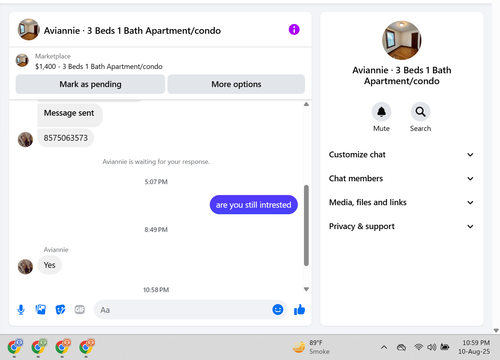
Task: Send a thumbs-up like
Action: coord(299,310)
